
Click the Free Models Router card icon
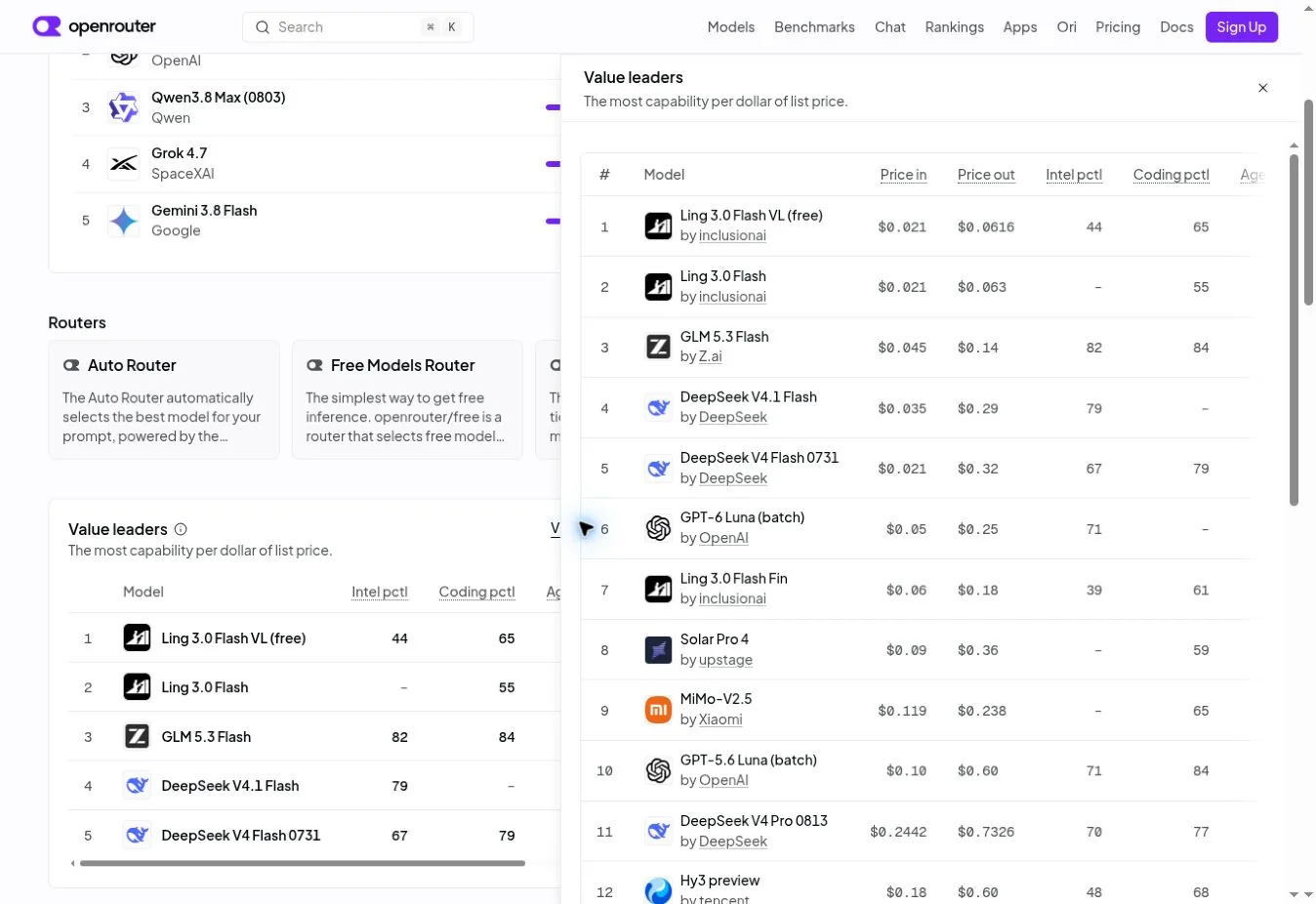[x=314, y=365]
